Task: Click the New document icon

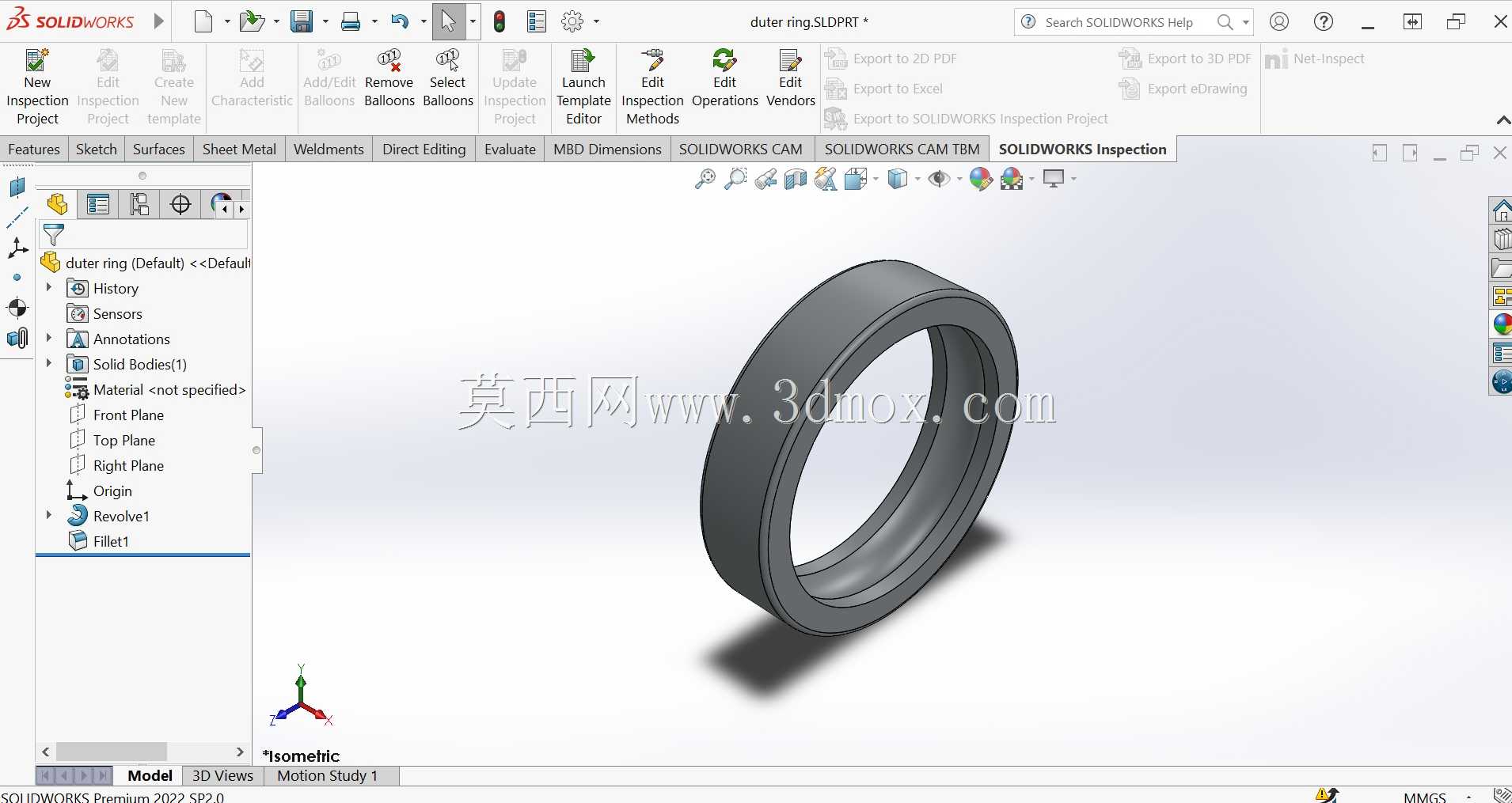Action: (203, 21)
